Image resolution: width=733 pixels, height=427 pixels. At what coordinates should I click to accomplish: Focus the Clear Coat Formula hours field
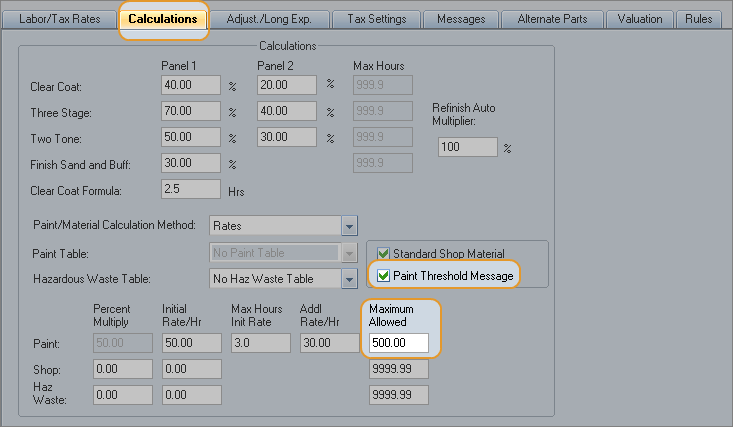pyautogui.click(x=190, y=189)
